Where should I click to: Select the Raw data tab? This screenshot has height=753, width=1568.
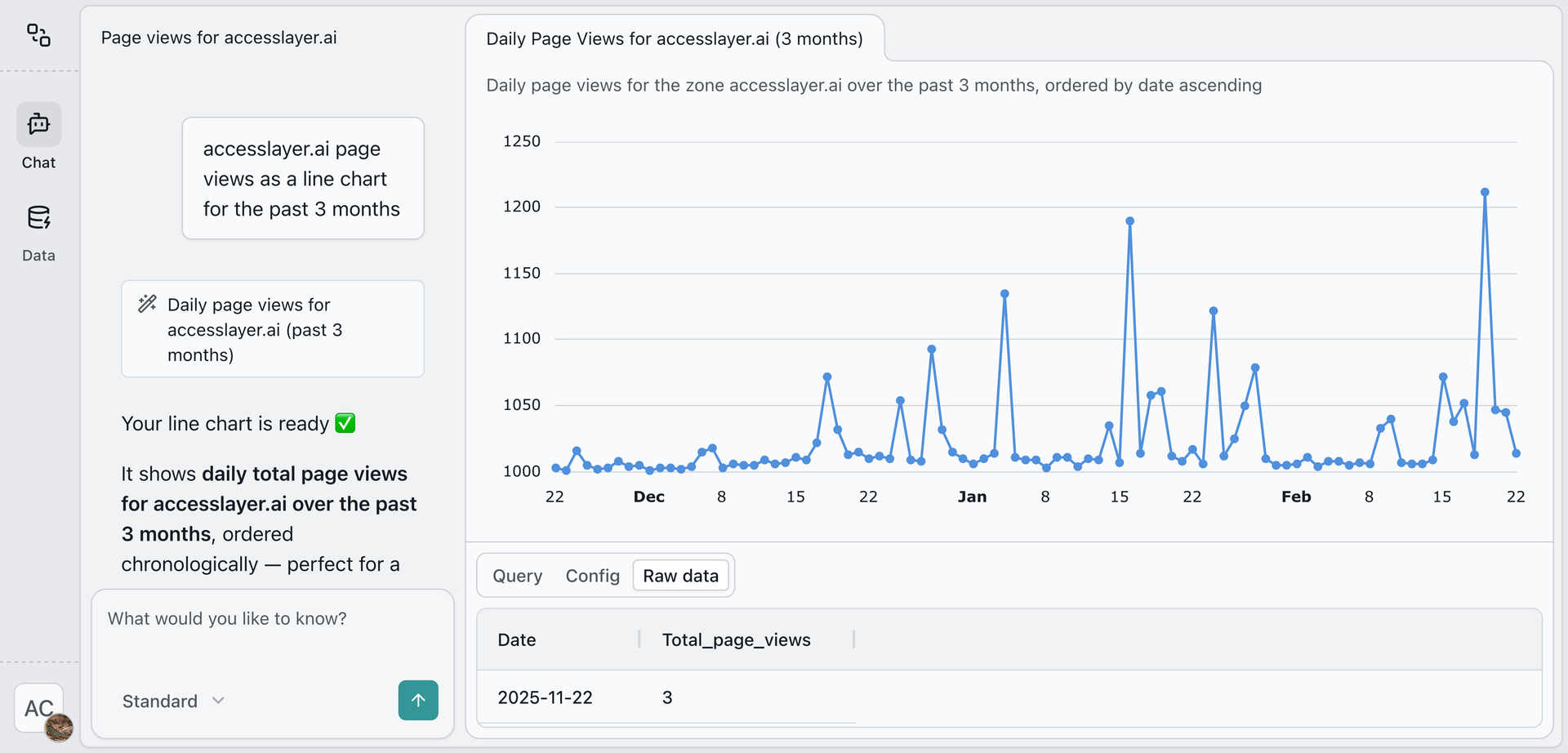tap(680, 576)
